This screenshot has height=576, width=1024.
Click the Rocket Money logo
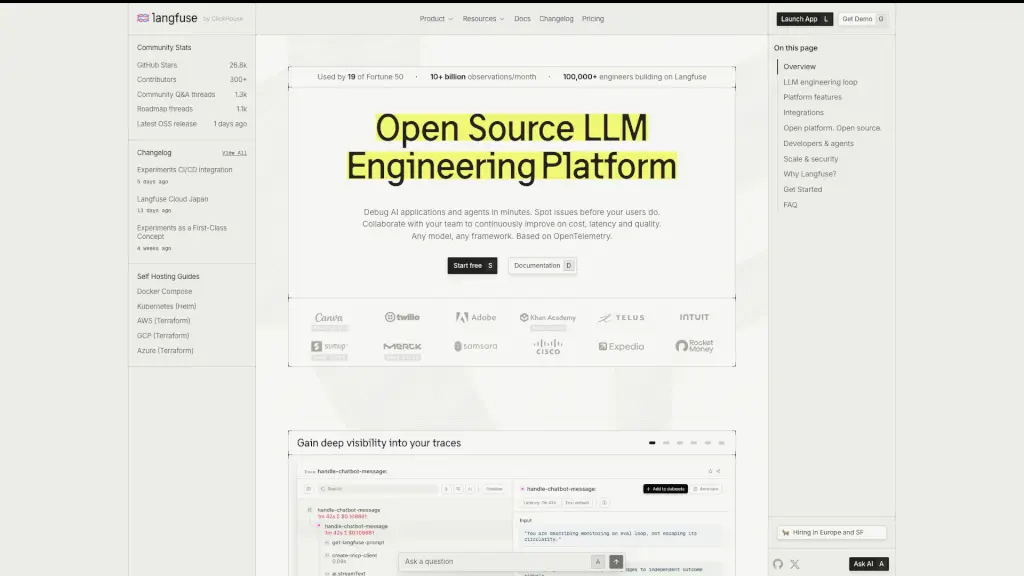(694, 345)
